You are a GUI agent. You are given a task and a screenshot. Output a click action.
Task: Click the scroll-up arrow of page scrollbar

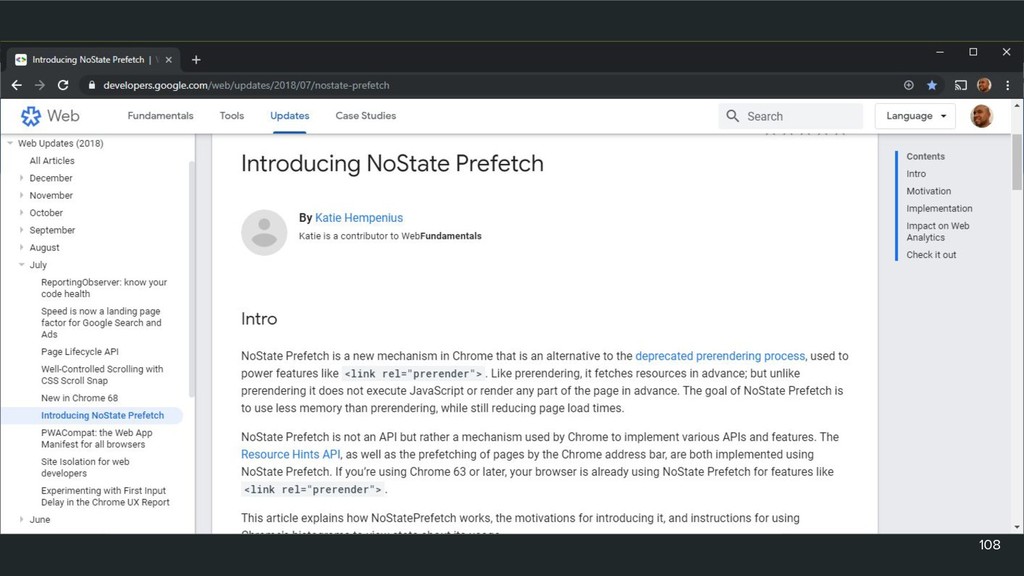[1017, 105]
